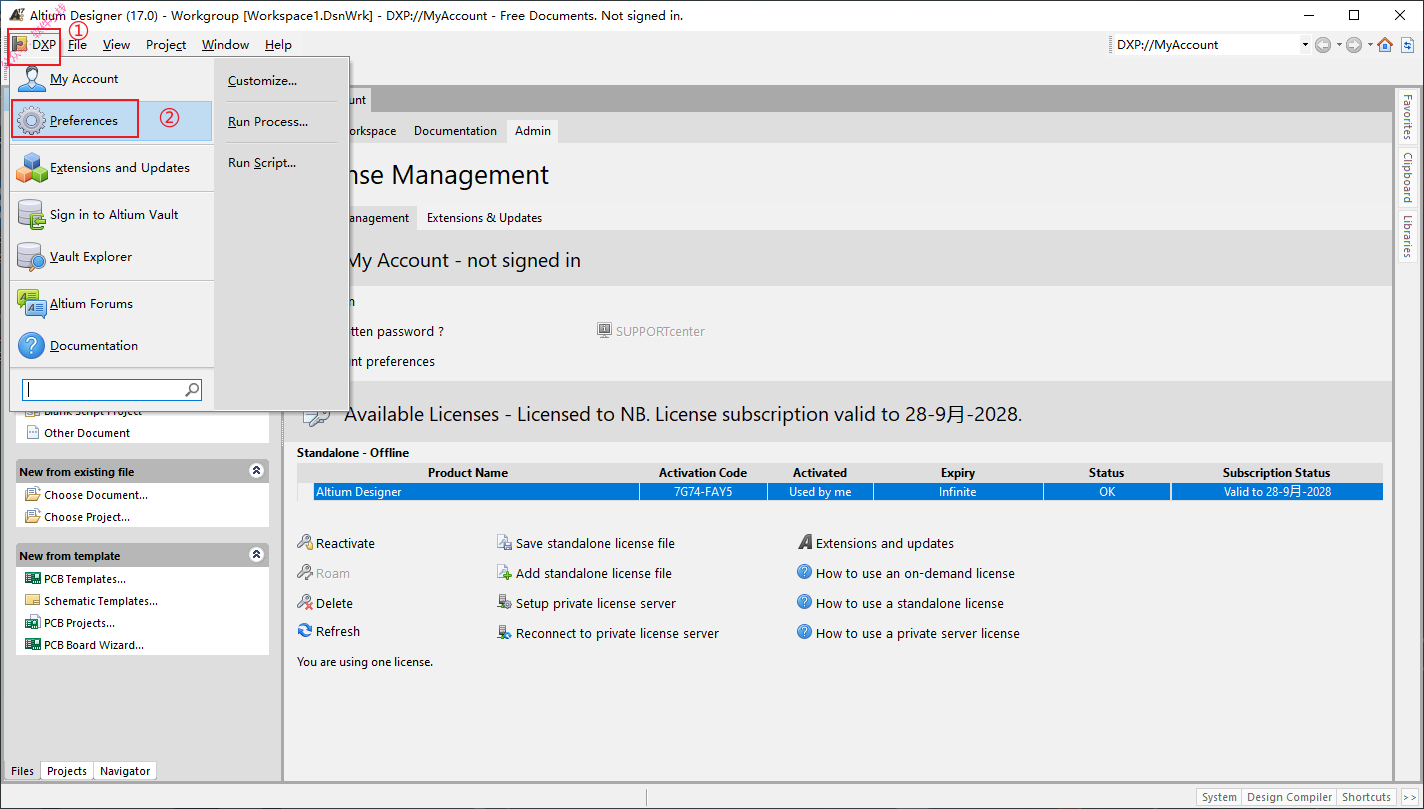
Task: Open the DXP://MyAccount address dropdown
Action: point(1305,45)
